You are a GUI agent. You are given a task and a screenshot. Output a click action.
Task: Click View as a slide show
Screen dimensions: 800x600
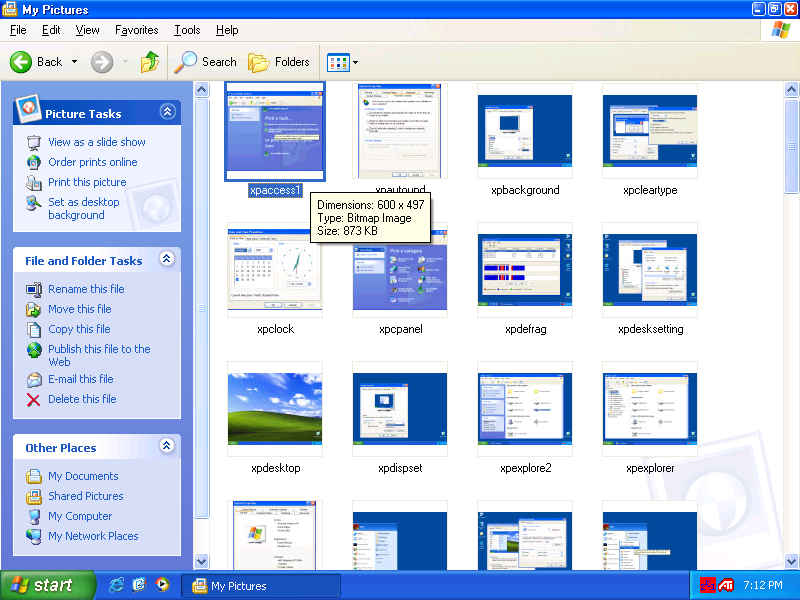pos(97,142)
